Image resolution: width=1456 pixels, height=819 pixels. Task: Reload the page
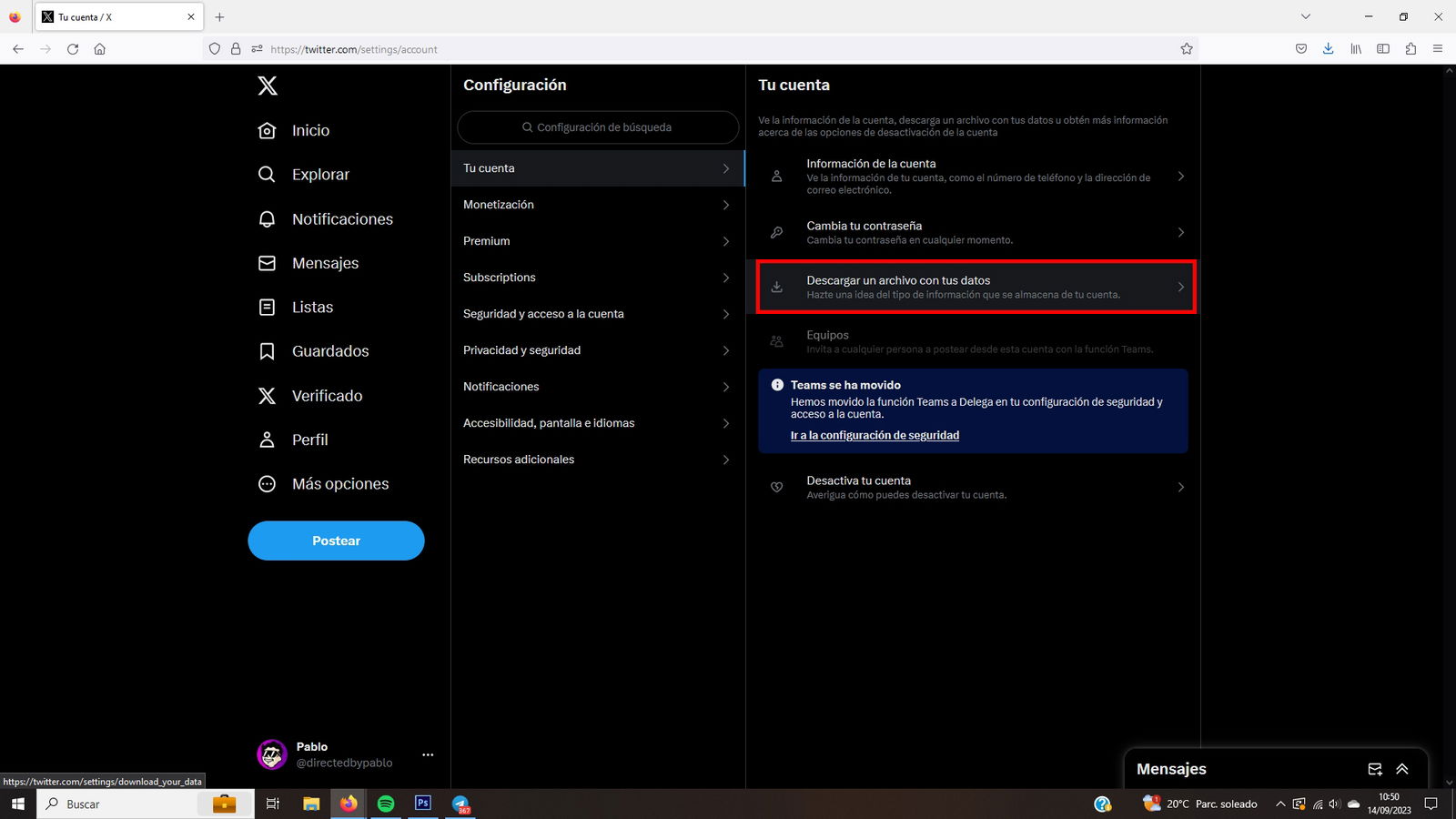[73, 49]
